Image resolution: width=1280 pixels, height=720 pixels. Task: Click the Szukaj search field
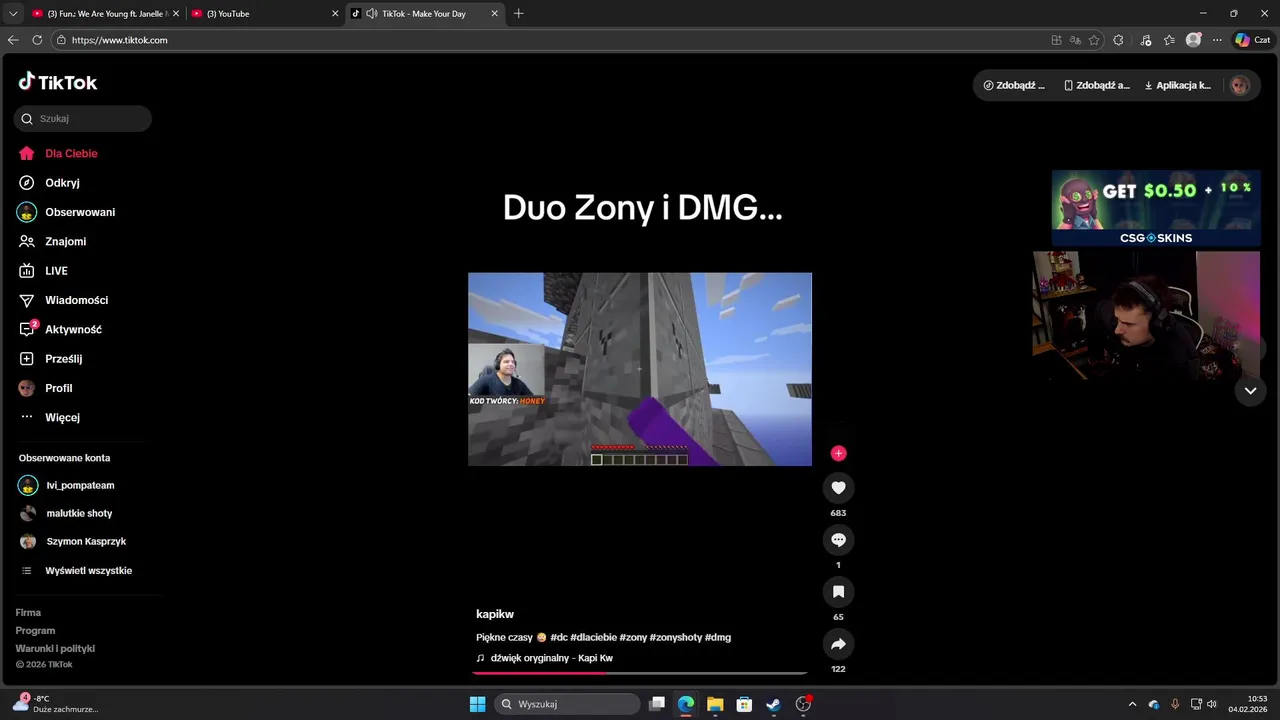pos(83,118)
